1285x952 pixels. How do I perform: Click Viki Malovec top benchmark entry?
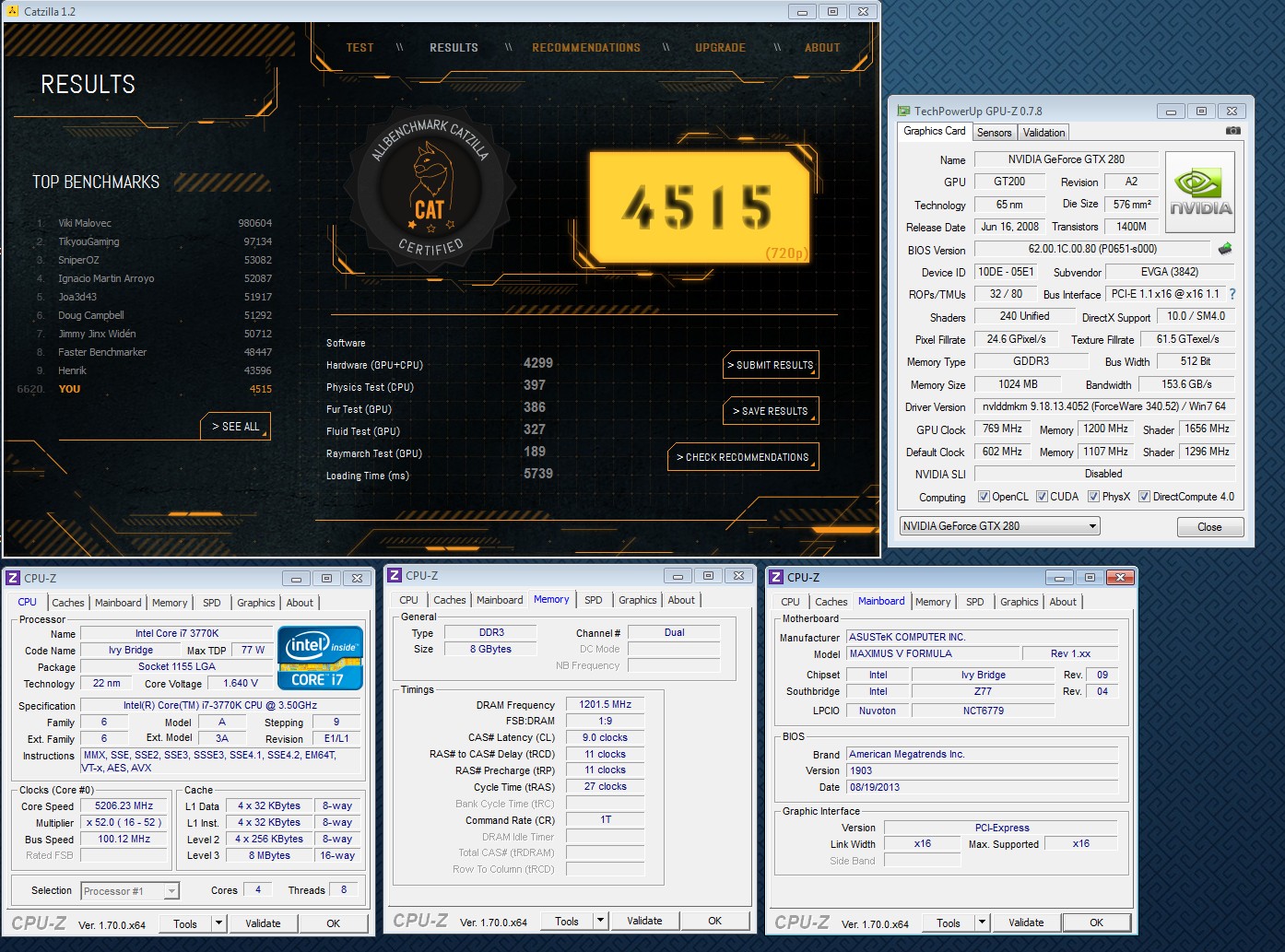coord(153,223)
